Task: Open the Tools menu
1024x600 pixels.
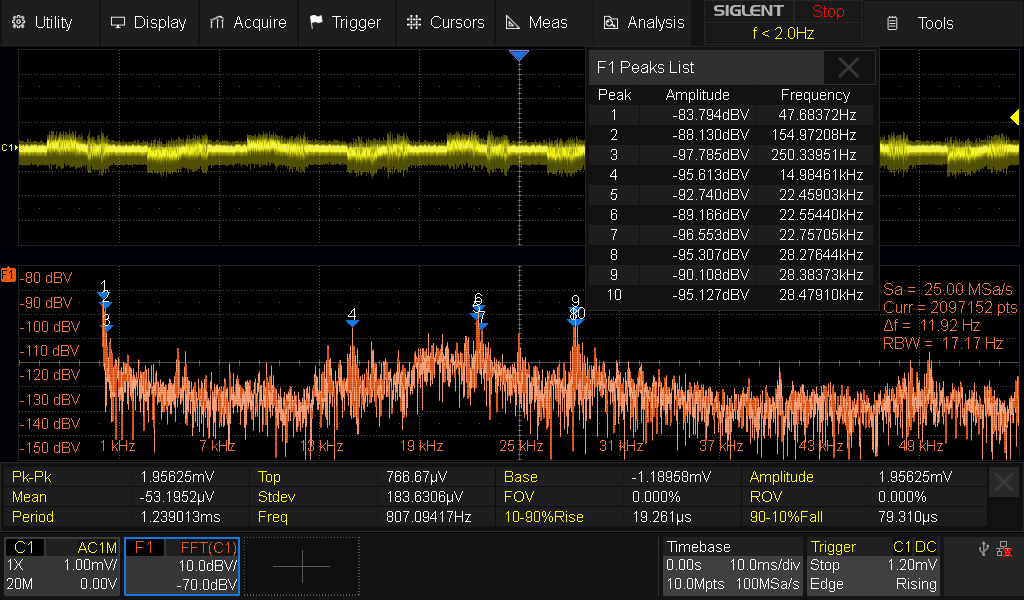Action: (922, 22)
